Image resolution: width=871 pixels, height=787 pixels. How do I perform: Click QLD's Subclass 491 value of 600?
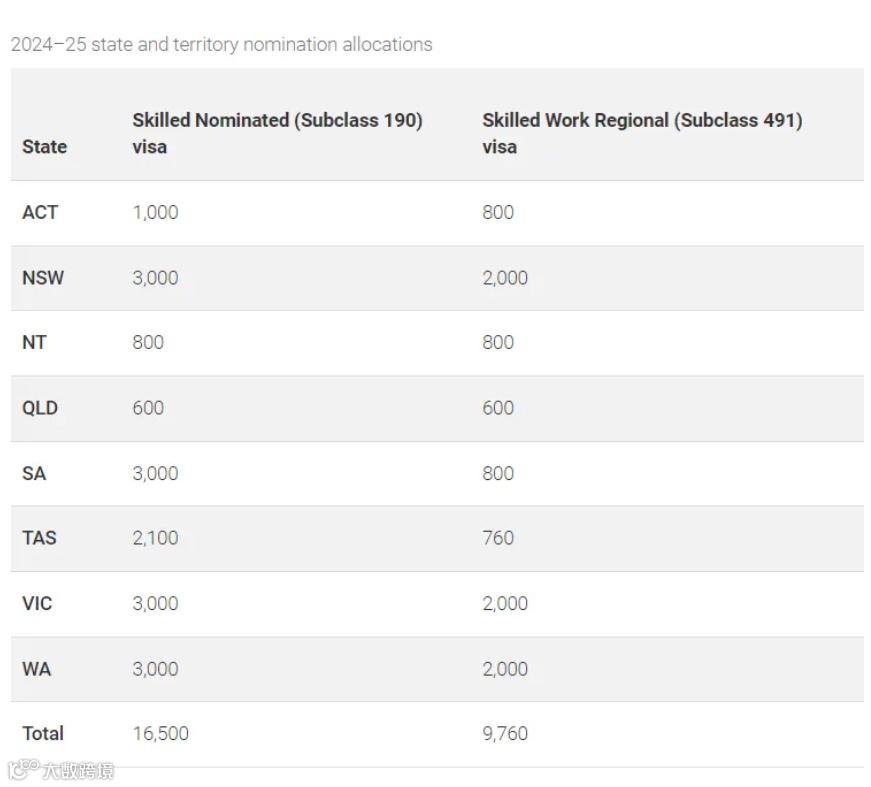point(498,408)
